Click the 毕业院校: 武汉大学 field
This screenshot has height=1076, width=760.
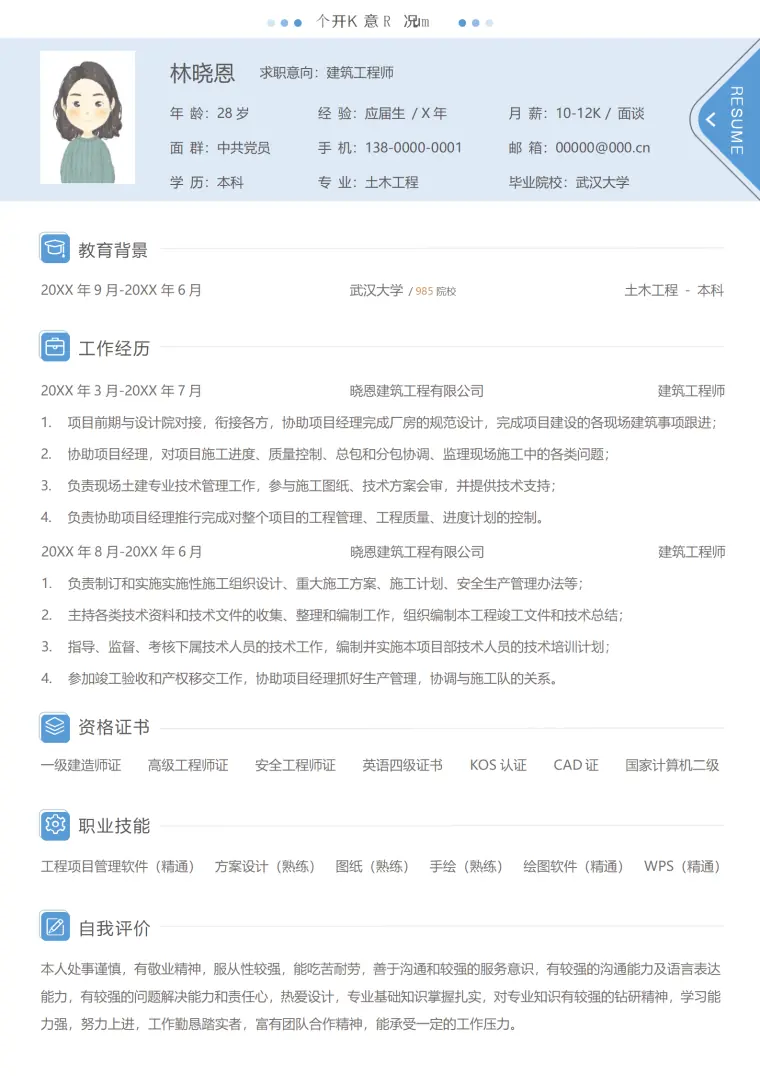coord(569,183)
